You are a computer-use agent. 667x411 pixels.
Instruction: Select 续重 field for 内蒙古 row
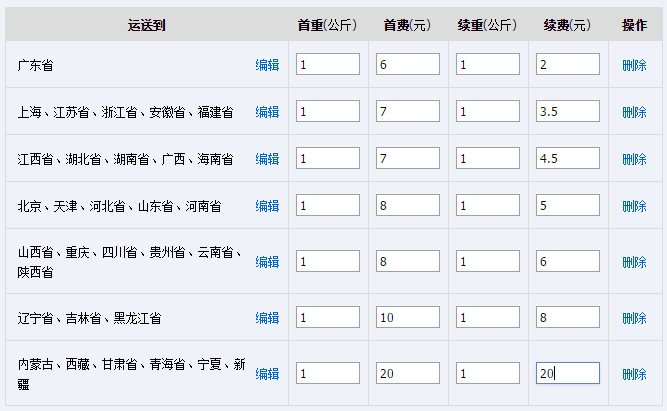487,373
